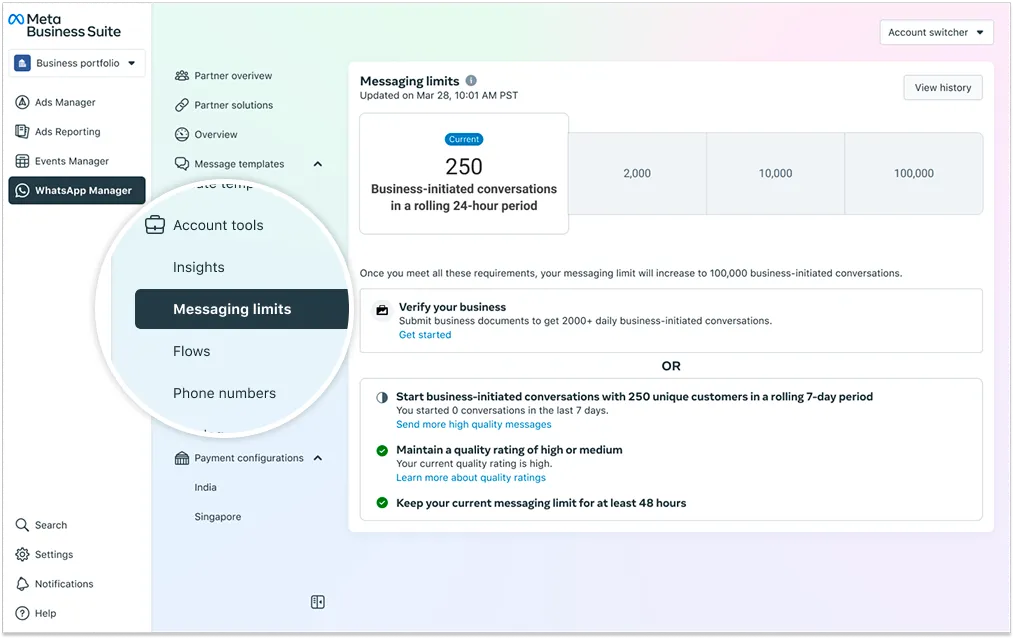The height and width of the screenshot is (639, 1014).
Task: Go to Phone numbers page
Action: pos(224,393)
